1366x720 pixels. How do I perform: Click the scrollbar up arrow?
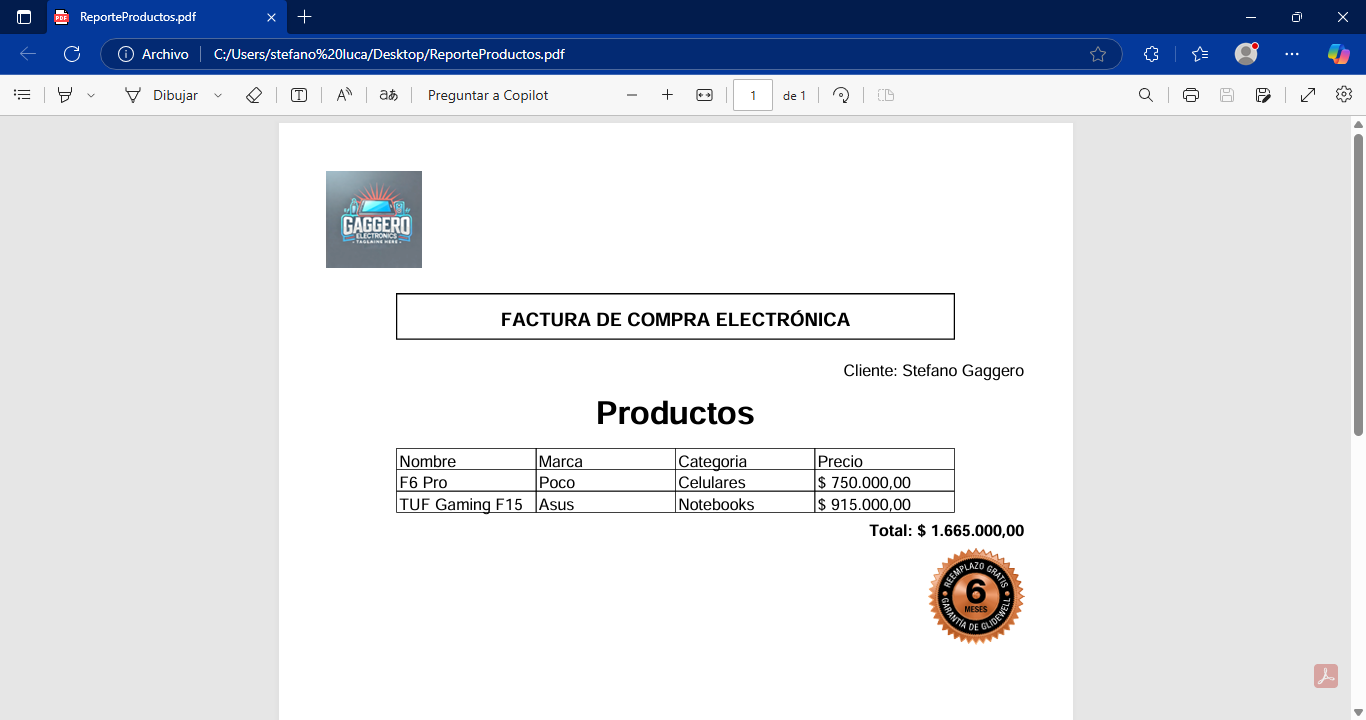point(1358,124)
